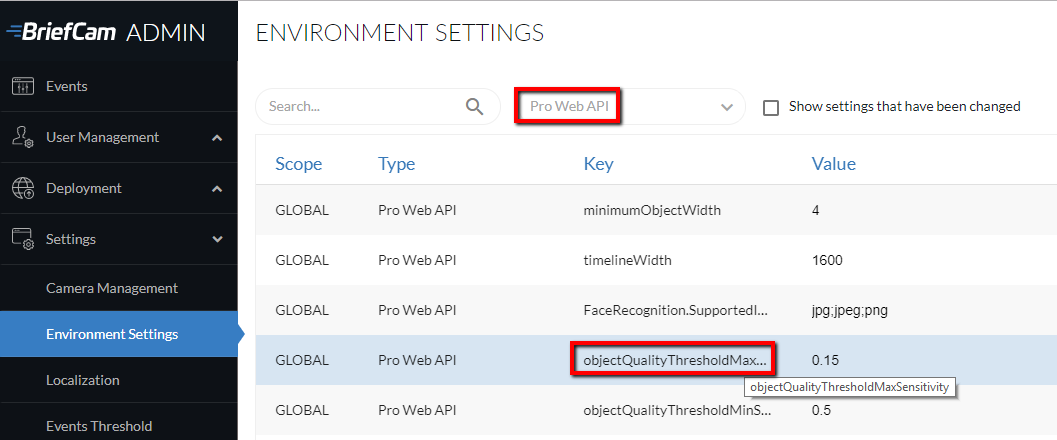Go to Localization settings page
Image resolution: width=1057 pixels, height=440 pixels.
[x=83, y=380]
